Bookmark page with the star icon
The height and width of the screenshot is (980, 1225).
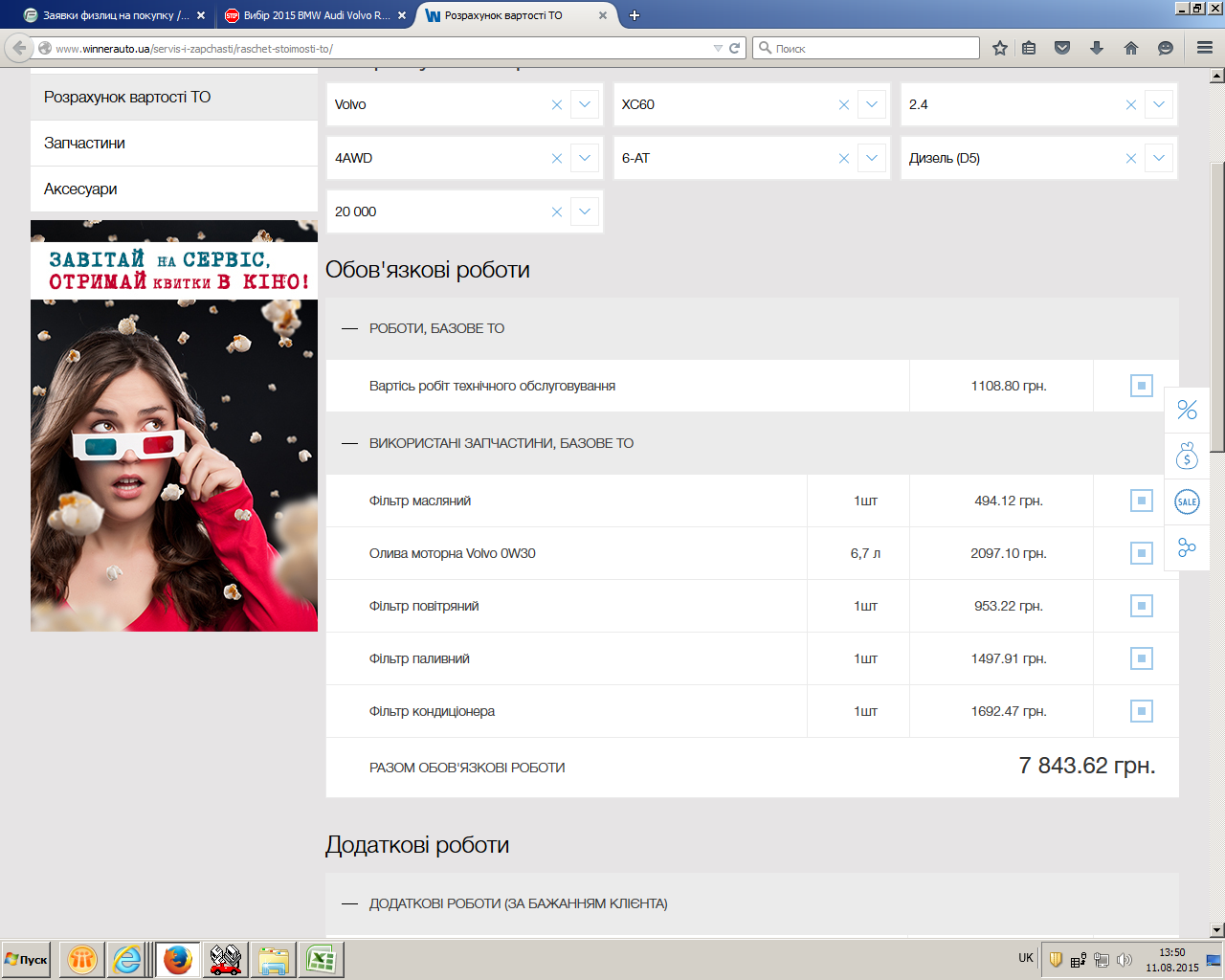pyautogui.click(x=1000, y=48)
